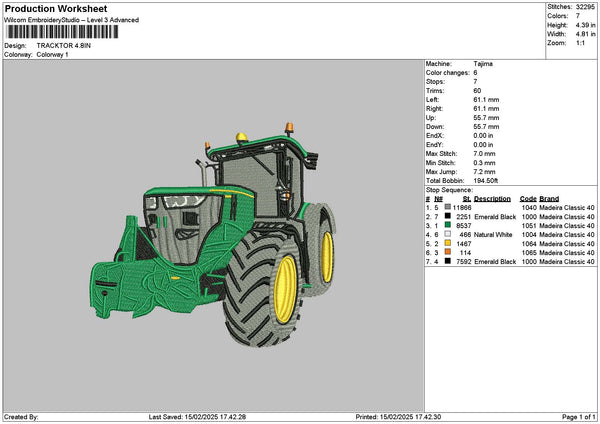Click the Production Worksheet title
This screenshot has height=424, width=600.
(49, 8)
